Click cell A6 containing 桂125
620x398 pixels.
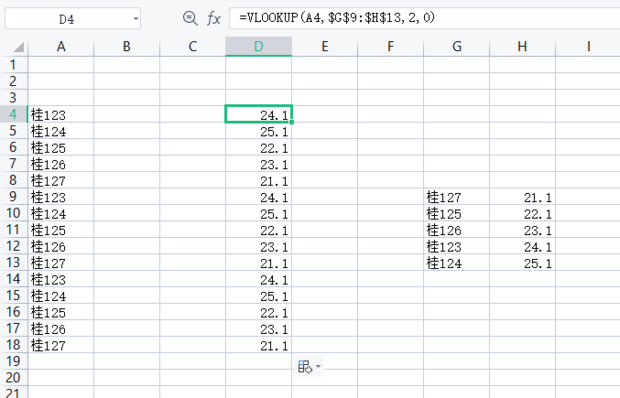(61, 147)
